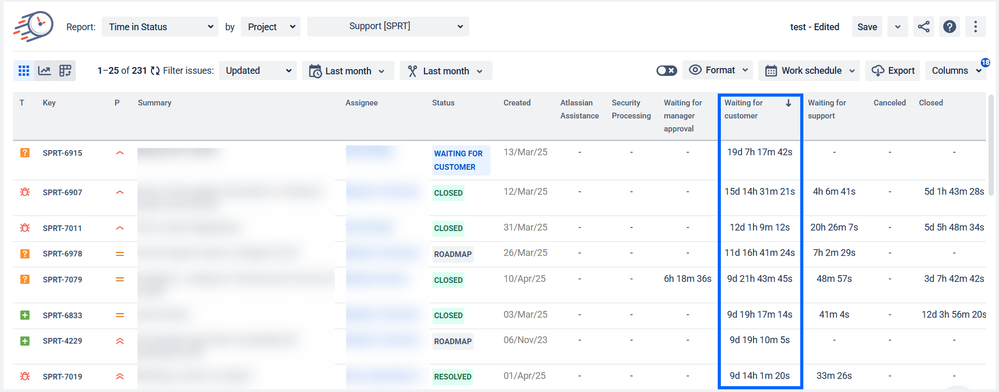Open the scissors Last month dropdown

click(446, 71)
